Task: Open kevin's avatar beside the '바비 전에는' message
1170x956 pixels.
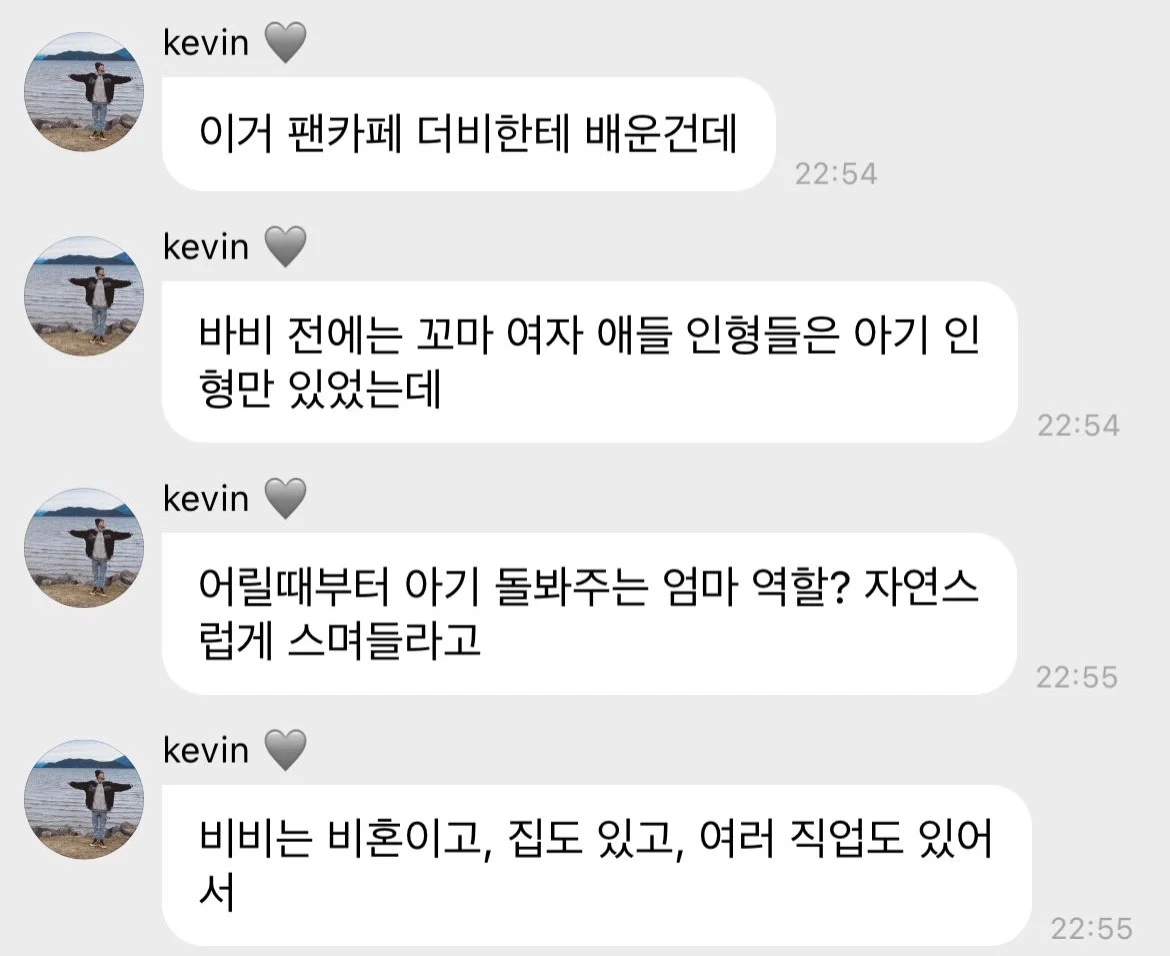Action: [84, 296]
